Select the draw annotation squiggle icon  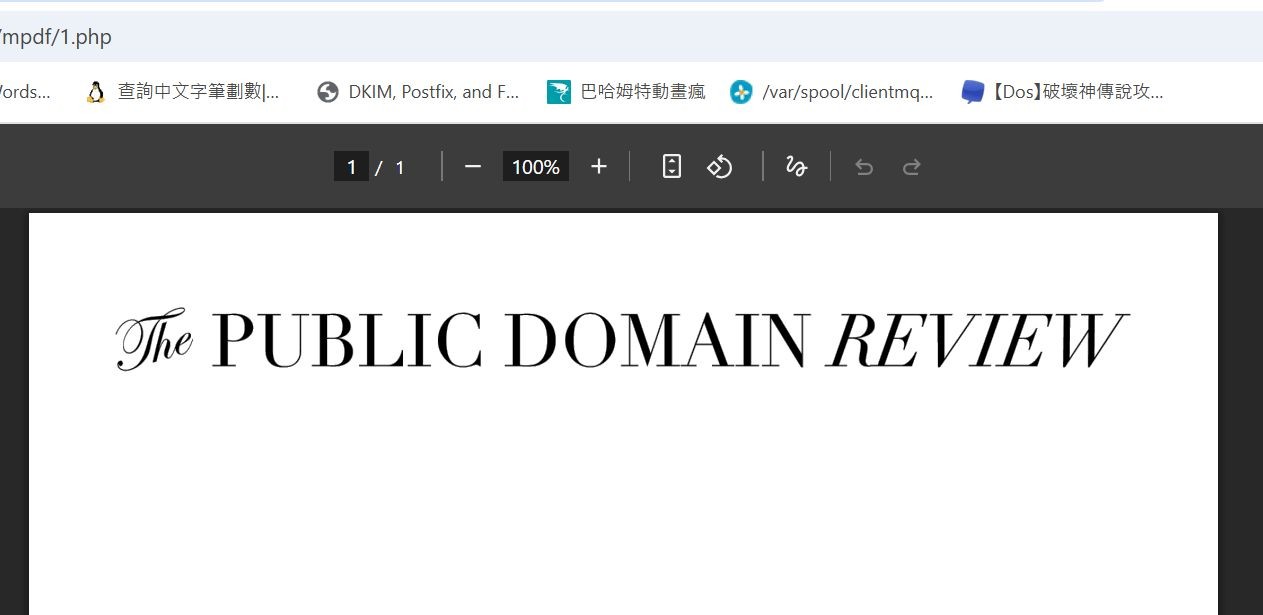[x=796, y=167]
